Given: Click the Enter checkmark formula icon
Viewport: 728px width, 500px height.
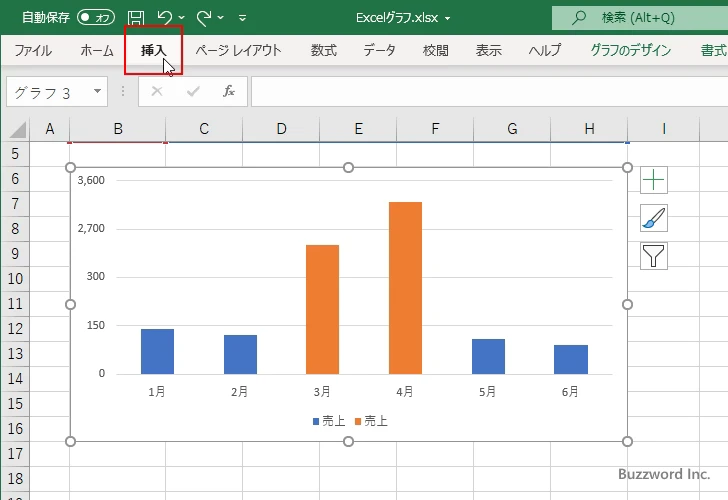Looking at the screenshot, I should [x=193, y=91].
